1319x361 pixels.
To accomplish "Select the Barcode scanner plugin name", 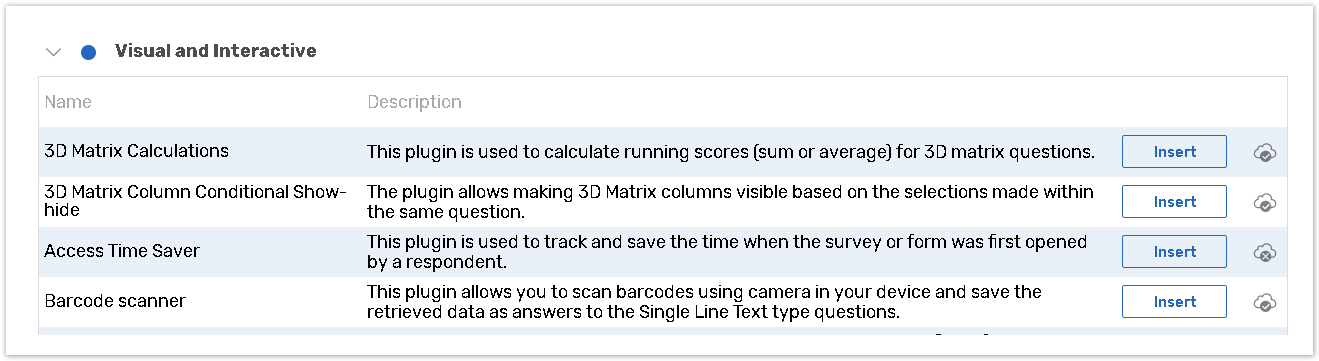I will 115,301.
